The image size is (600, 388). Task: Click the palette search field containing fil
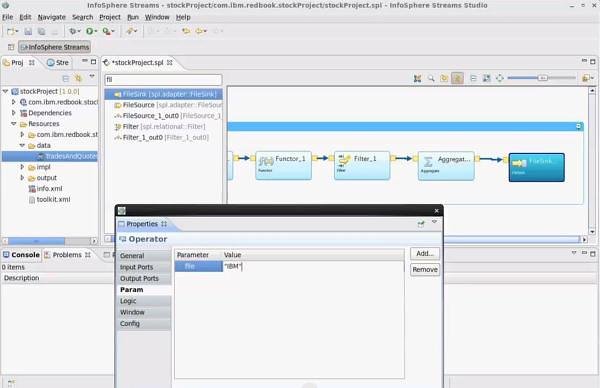coord(163,80)
